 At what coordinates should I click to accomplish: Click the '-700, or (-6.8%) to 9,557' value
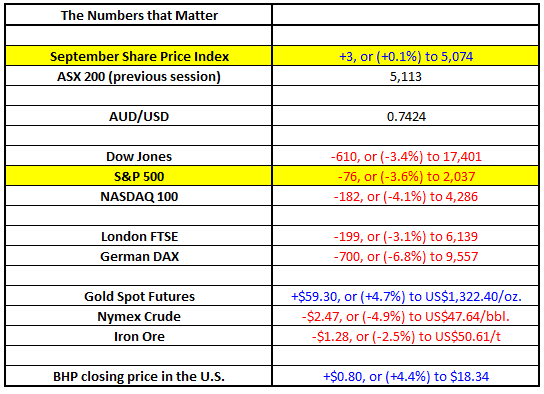click(406, 256)
